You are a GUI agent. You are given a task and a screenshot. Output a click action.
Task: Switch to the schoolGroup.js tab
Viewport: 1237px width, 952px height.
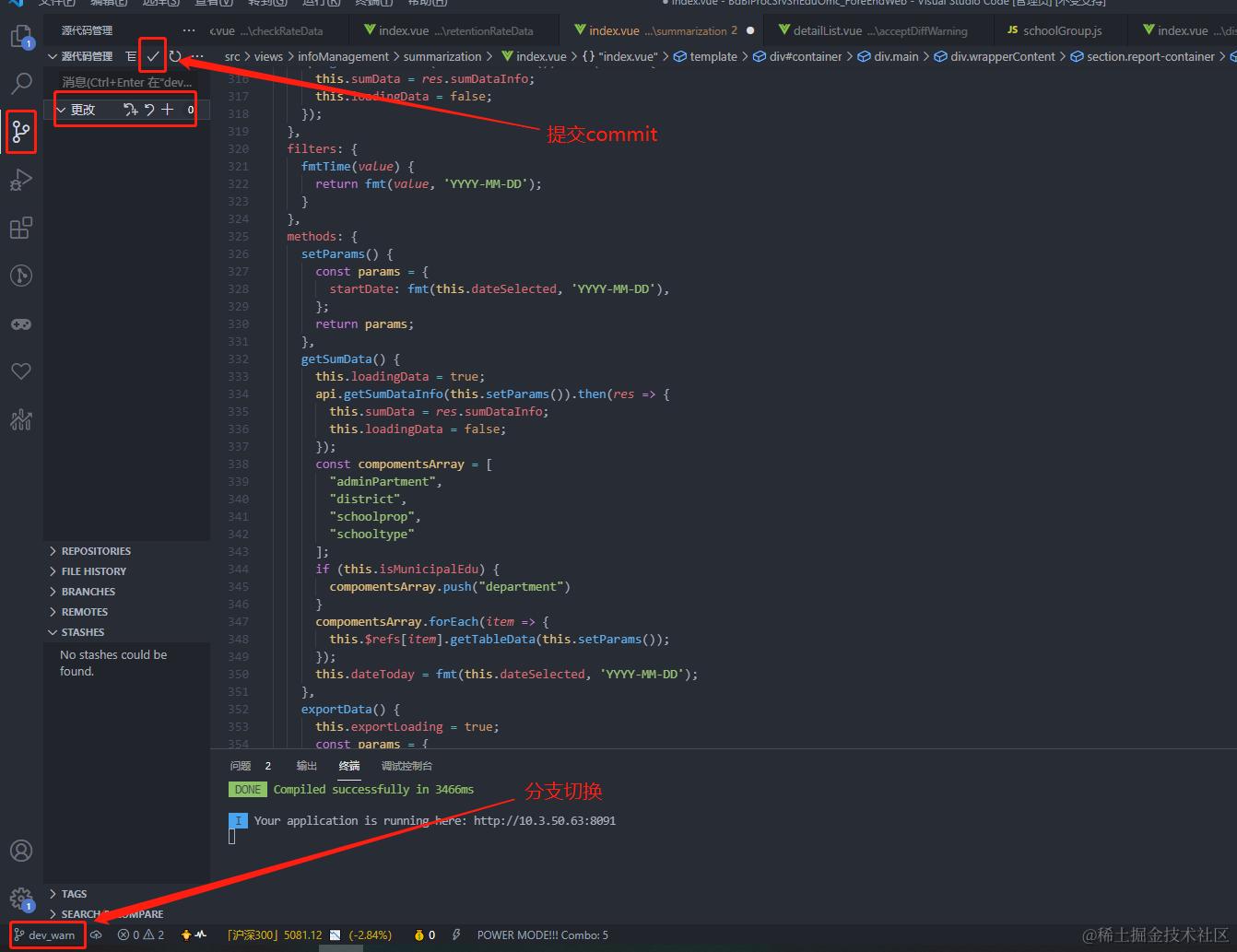(x=1062, y=30)
